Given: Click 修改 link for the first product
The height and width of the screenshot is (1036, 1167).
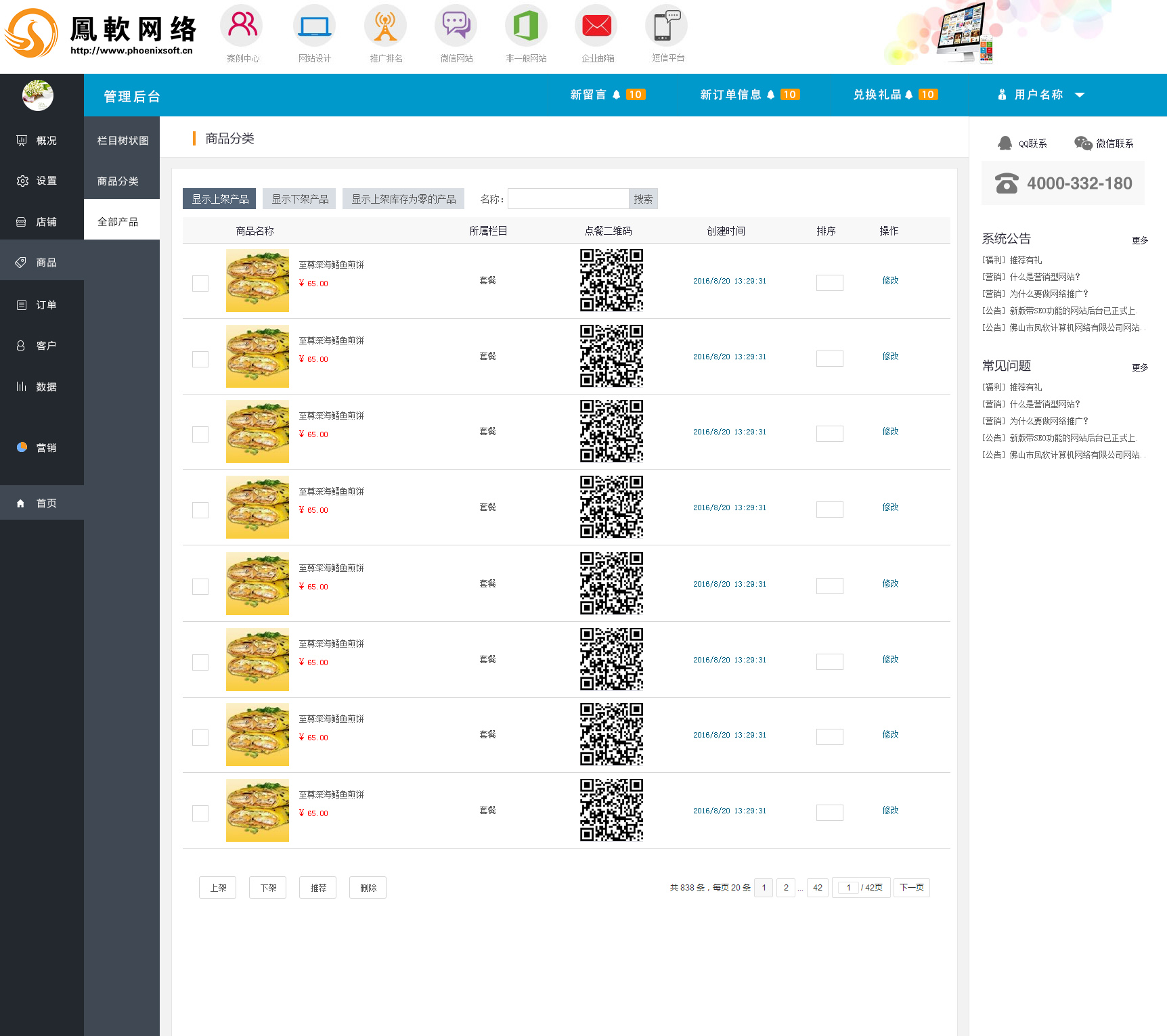Looking at the screenshot, I should pos(890,280).
